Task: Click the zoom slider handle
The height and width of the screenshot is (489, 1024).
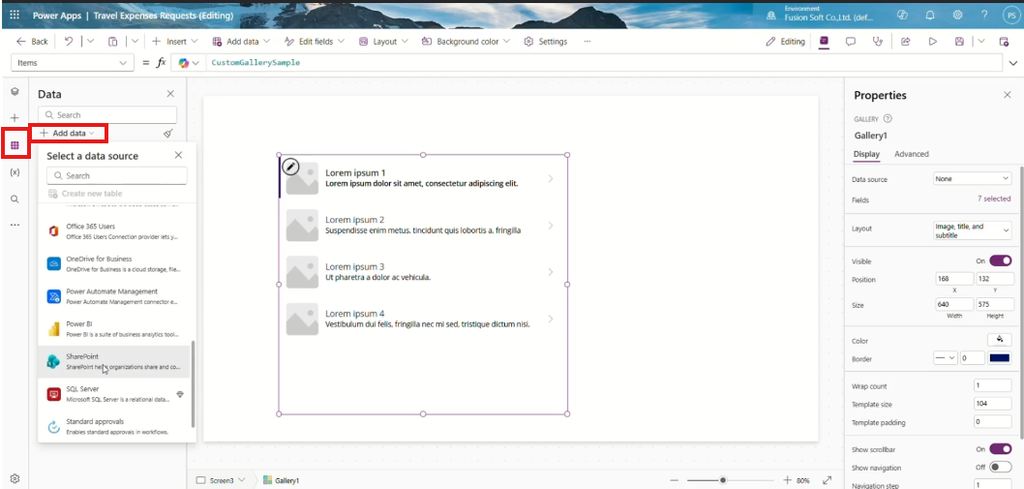Action: coord(723,480)
